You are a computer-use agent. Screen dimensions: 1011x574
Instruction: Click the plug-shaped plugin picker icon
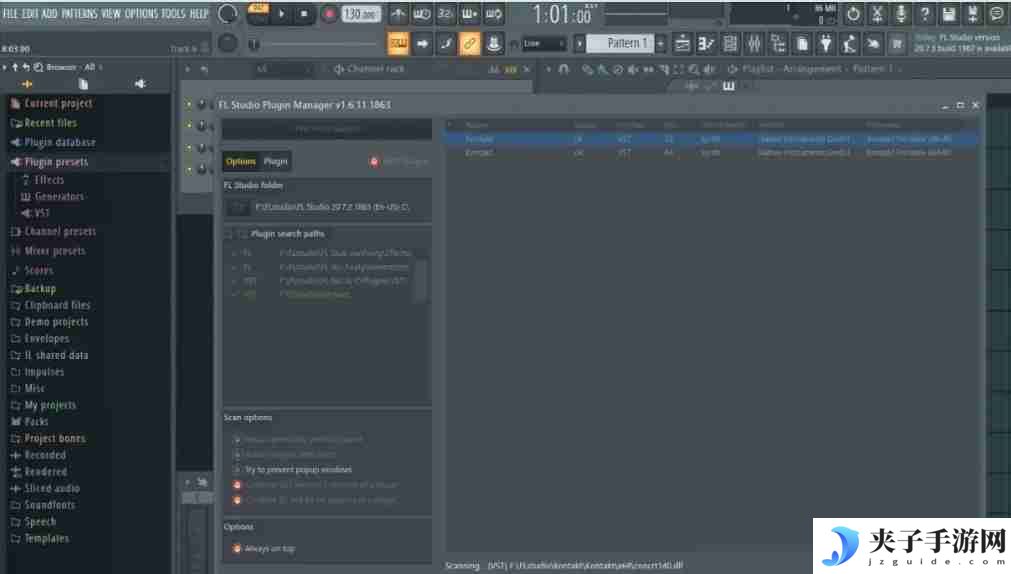tap(826, 44)
